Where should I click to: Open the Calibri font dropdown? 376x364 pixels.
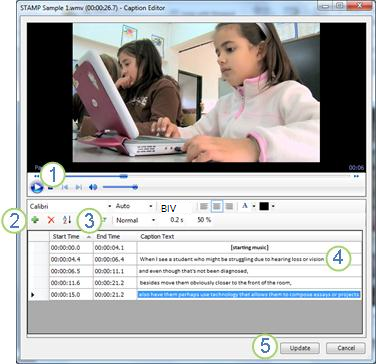(70, 206)
